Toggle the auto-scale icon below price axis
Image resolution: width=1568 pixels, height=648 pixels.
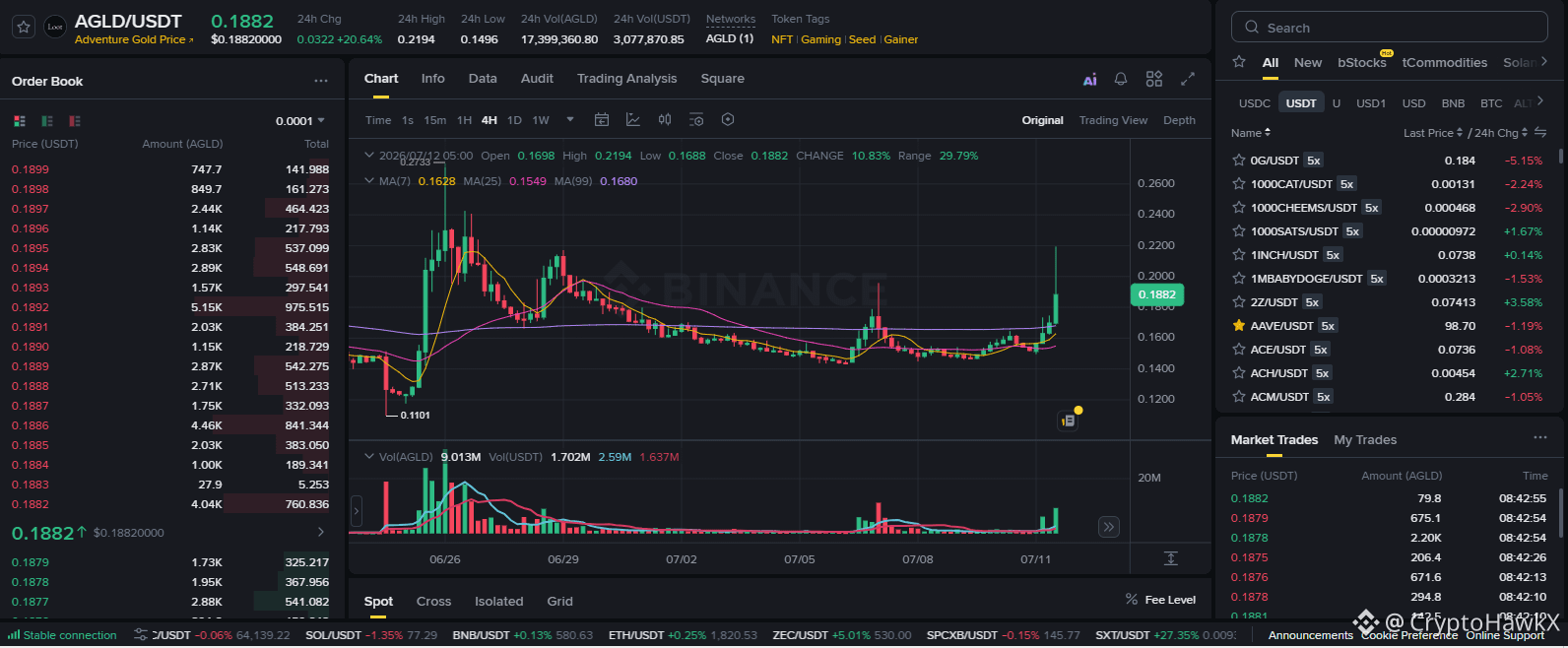click(1171, 558)
